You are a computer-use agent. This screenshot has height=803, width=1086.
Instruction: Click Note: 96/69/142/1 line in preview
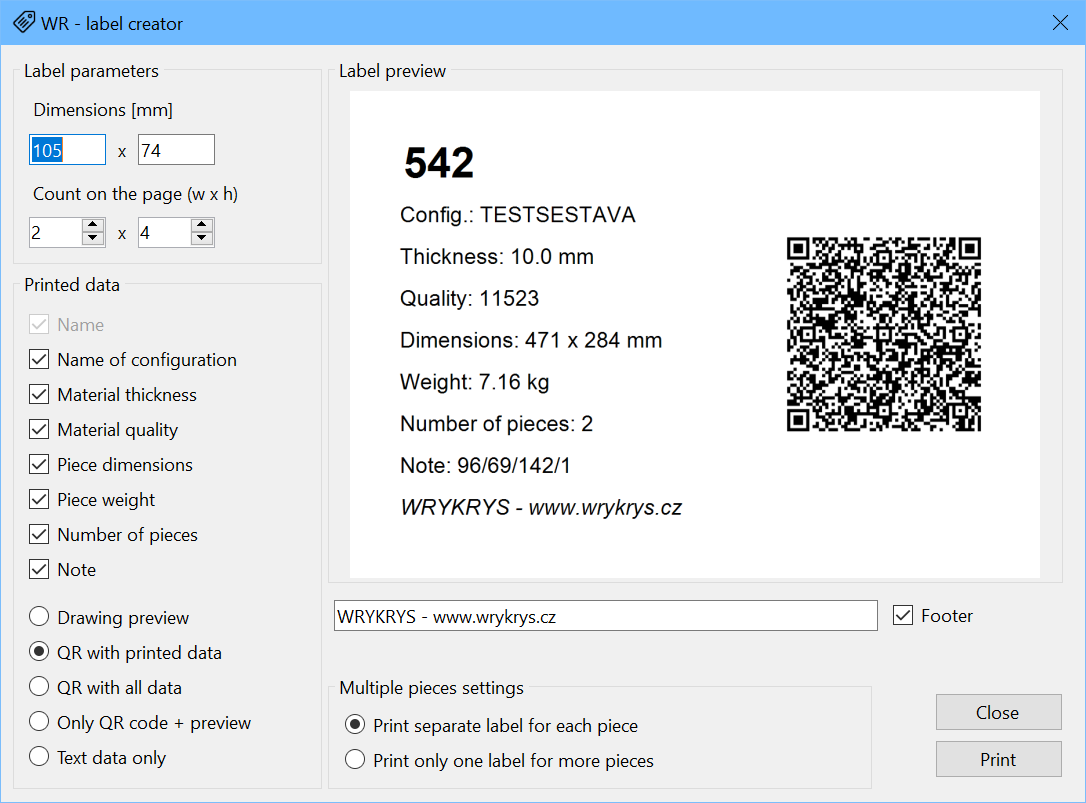click(x=485, y=466)
